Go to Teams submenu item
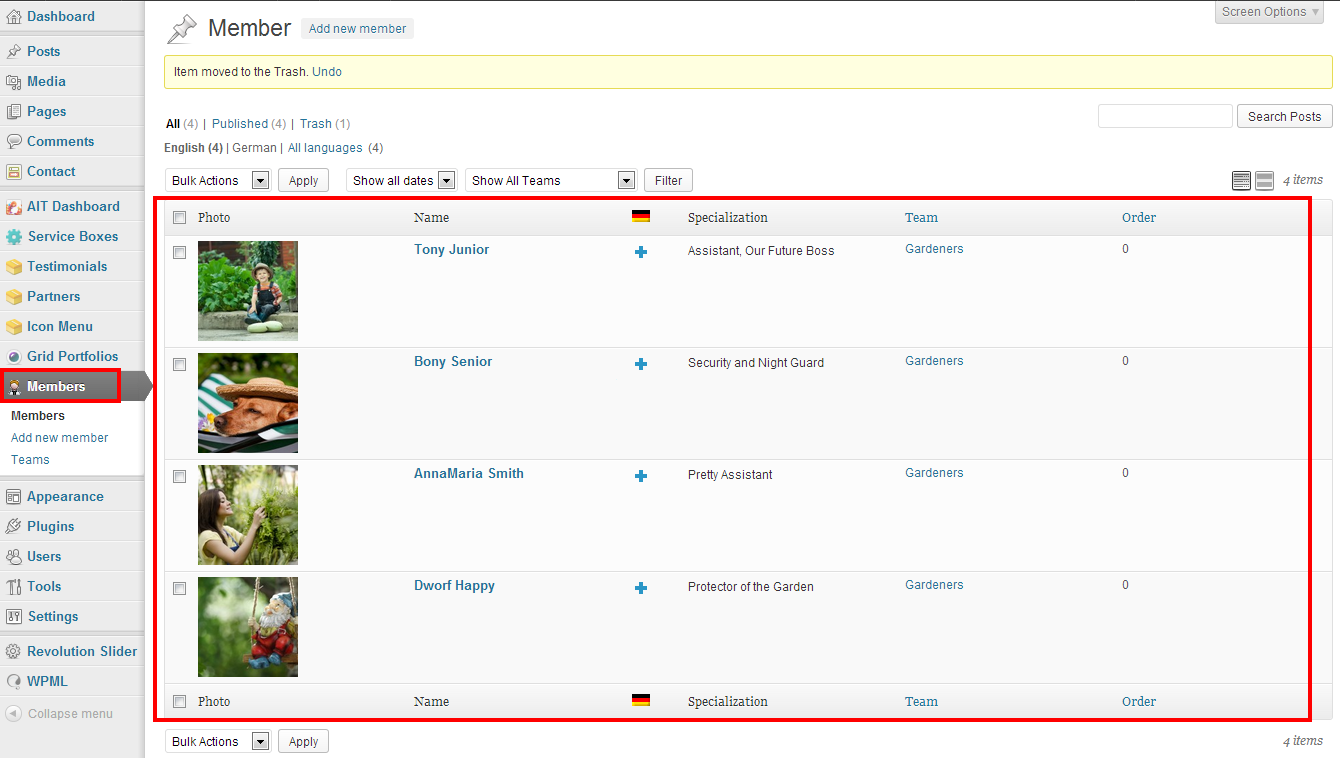Image resolution: width=1340 pixels, height=758 pixels. pyautogui.click(x=30, y=460)
